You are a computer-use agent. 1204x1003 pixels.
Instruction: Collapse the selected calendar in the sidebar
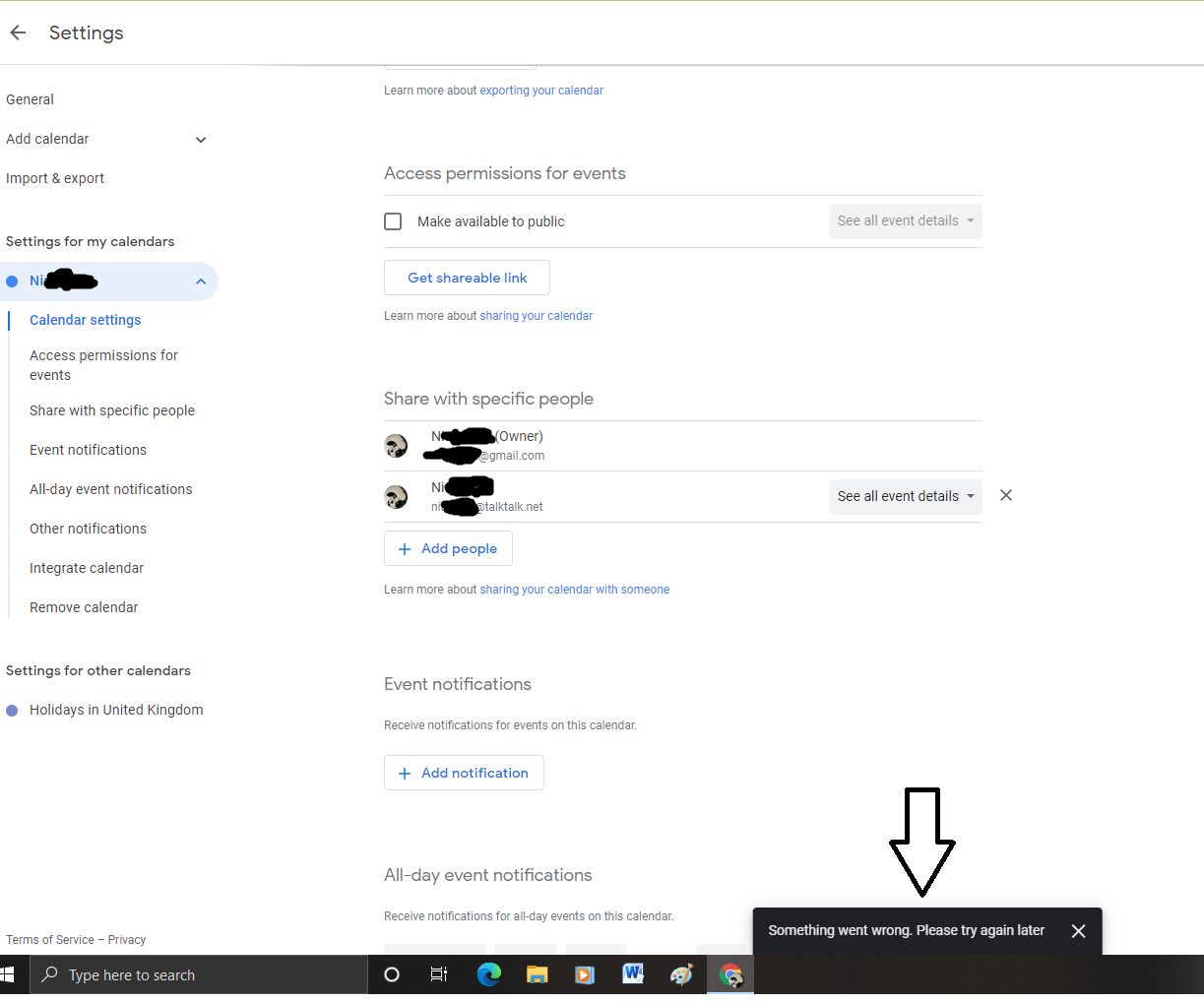pos(201,282)
